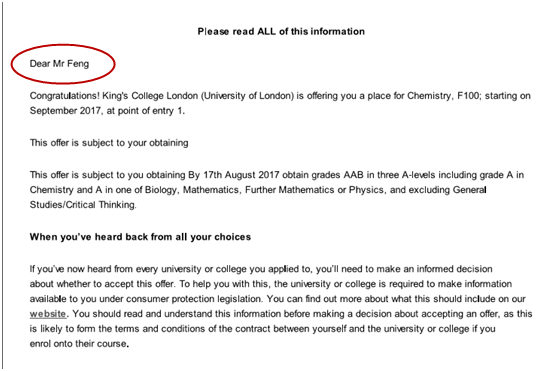The width and height of the screenshot is (558, 371).
Task: Click the "Please read ALL of this information" heading
Action: click(x=281, y=32)
